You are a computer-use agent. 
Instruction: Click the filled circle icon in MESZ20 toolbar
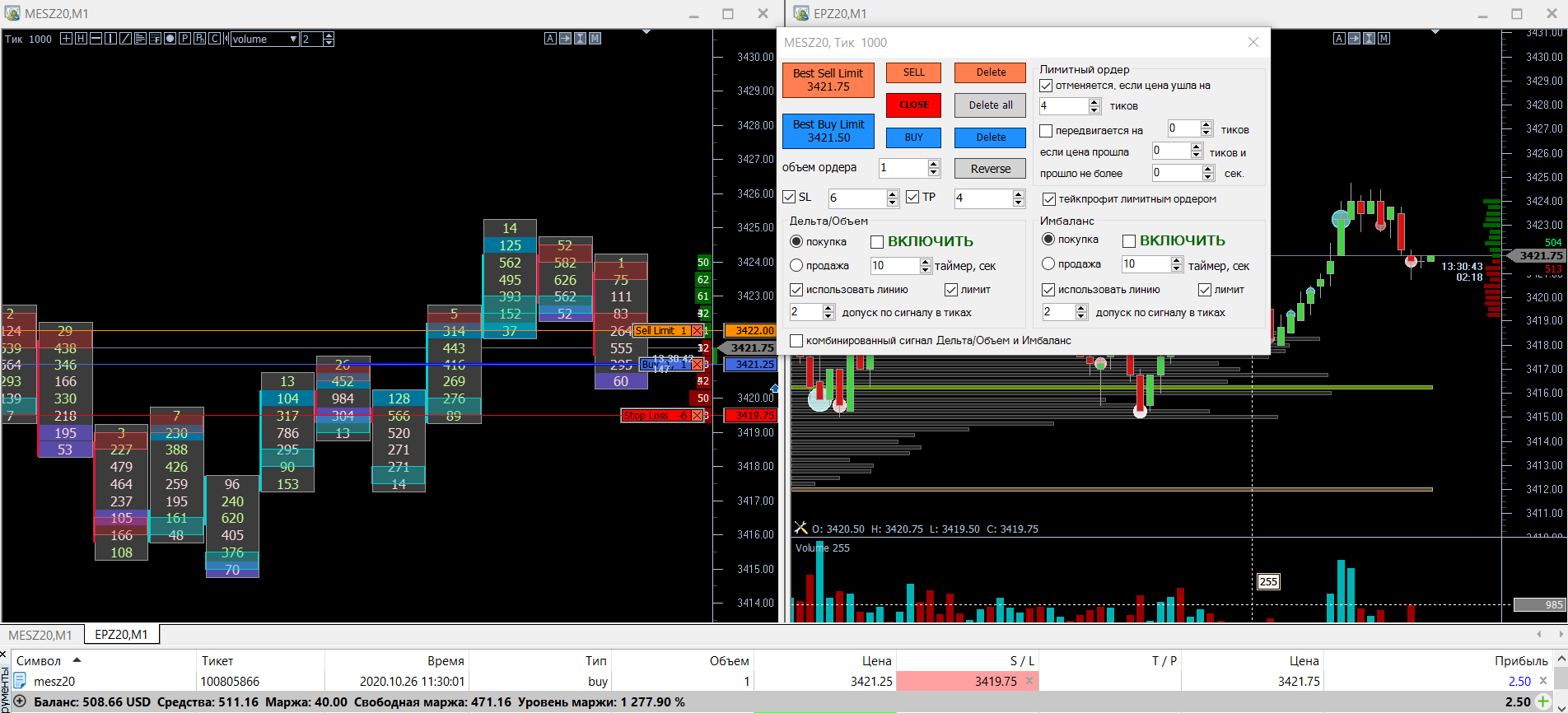click(170, 39)
